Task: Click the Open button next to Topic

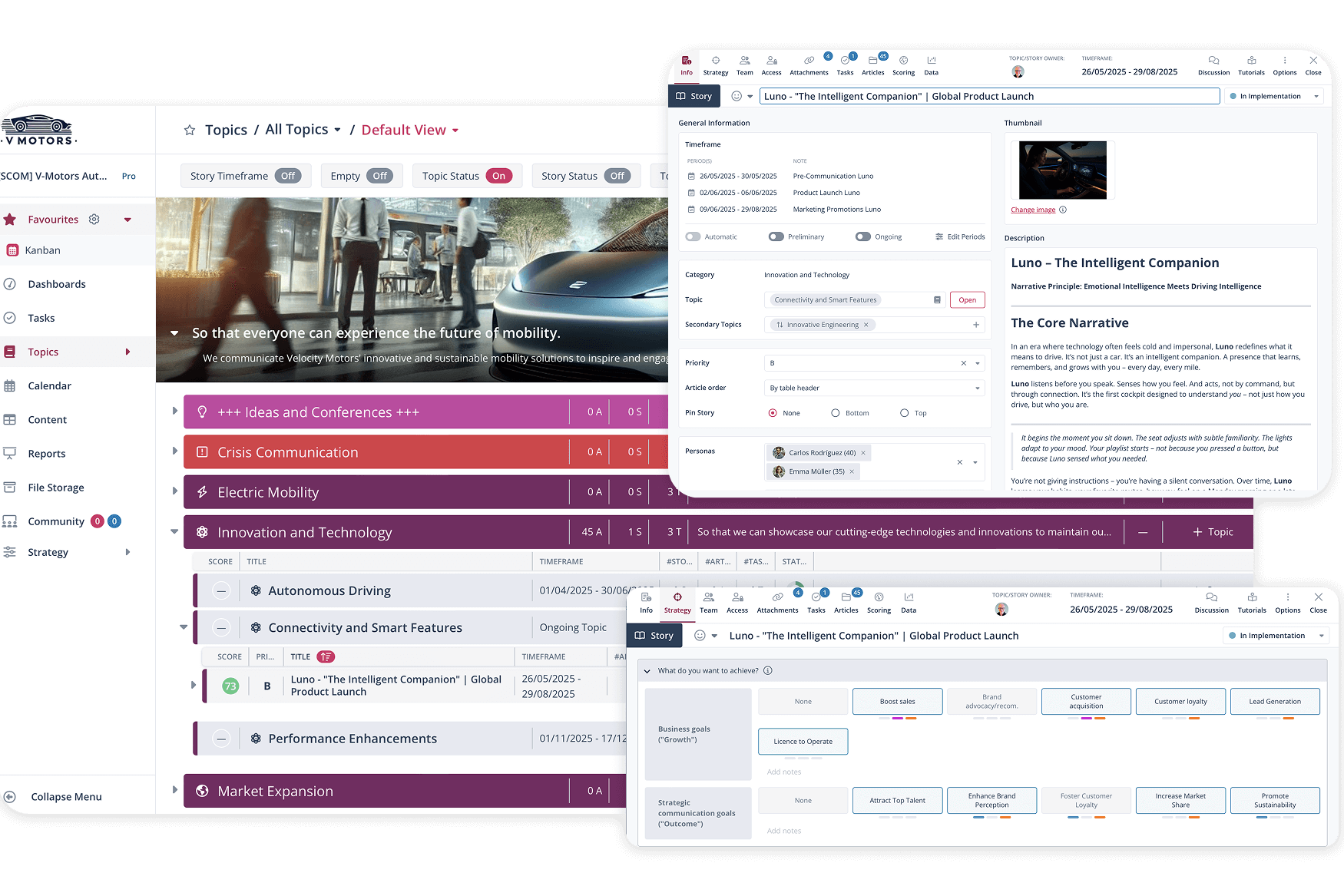Action: (967, 300)
